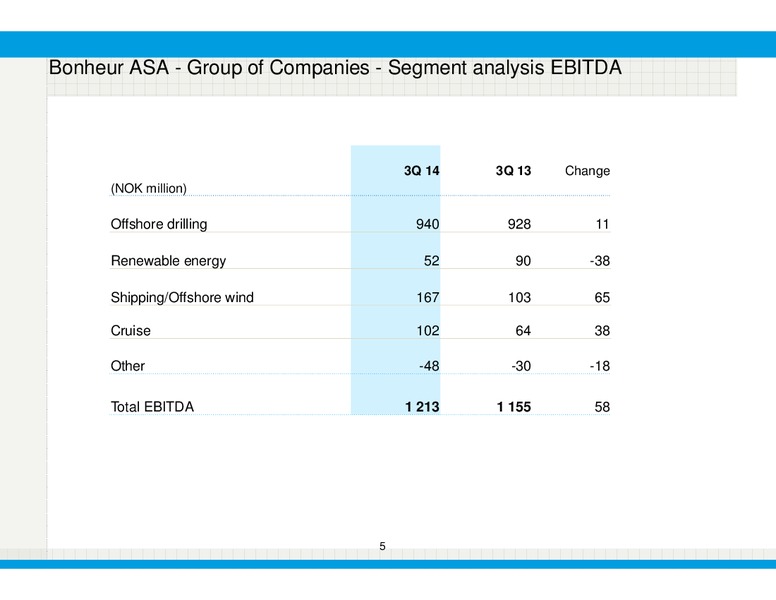Click Other 3Q 13 value -30

[521, 366]
